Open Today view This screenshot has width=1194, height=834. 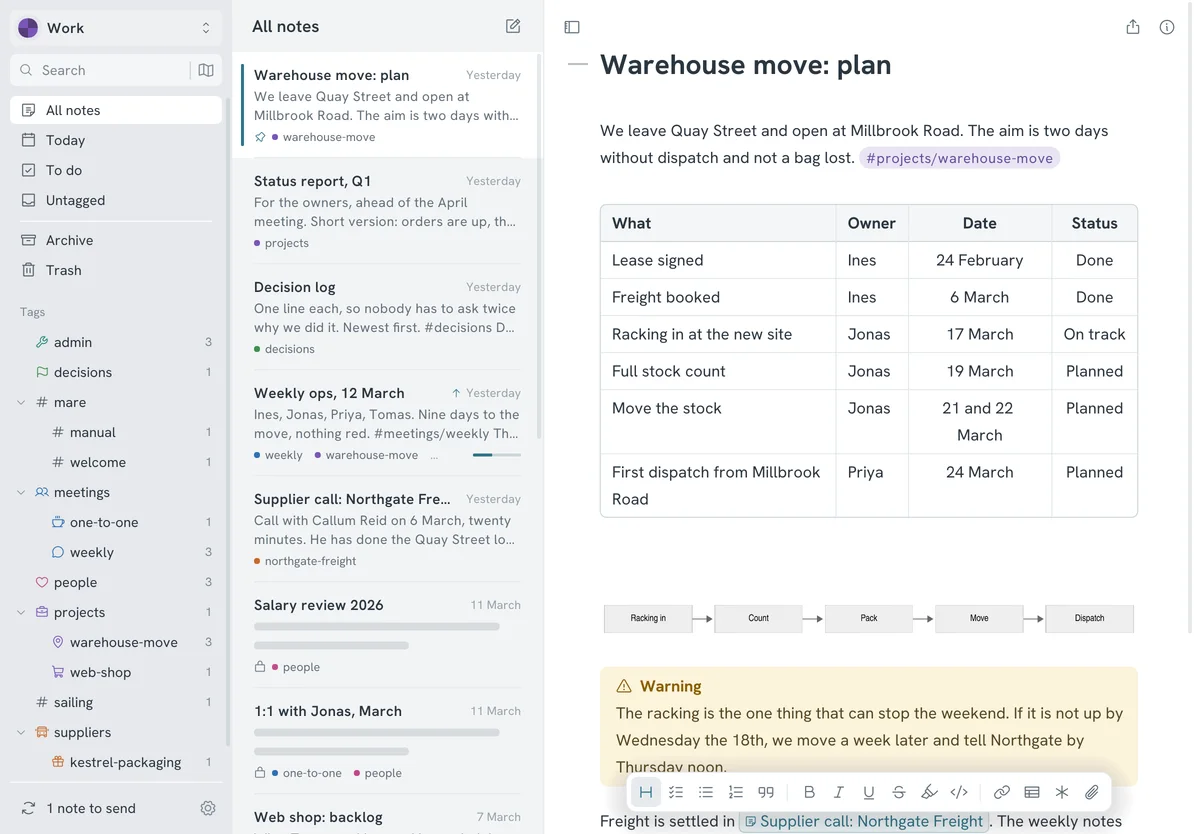point(116,140)
